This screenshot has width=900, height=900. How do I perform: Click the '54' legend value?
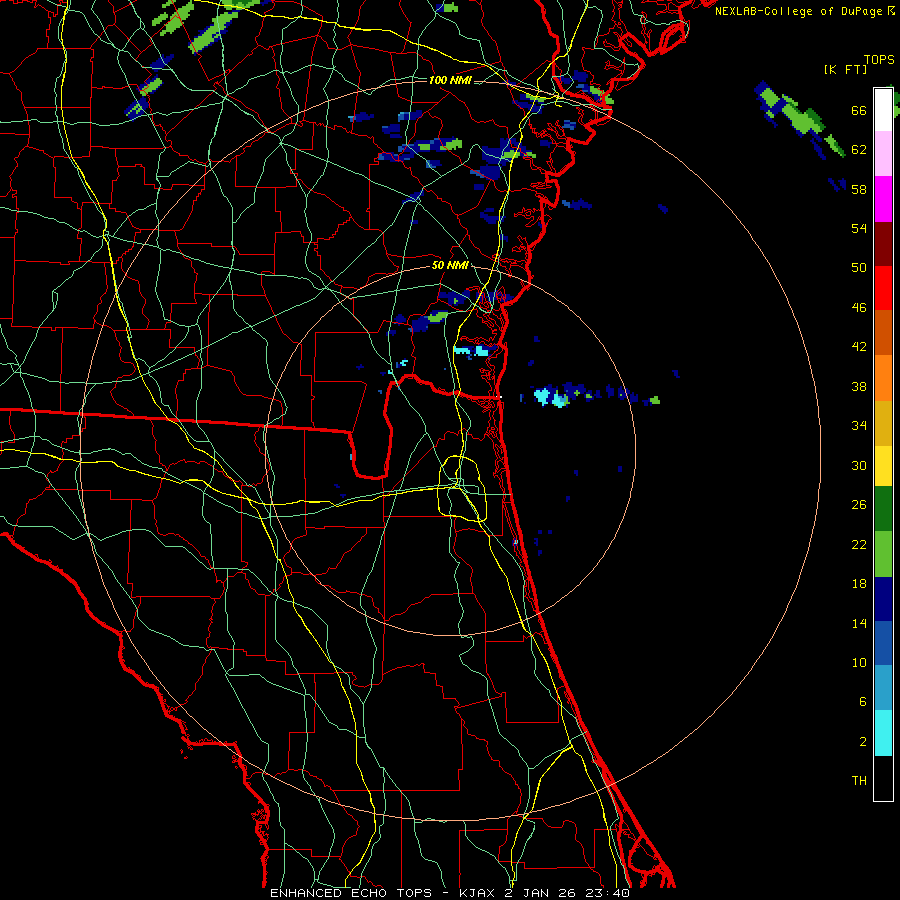point(859,228)
